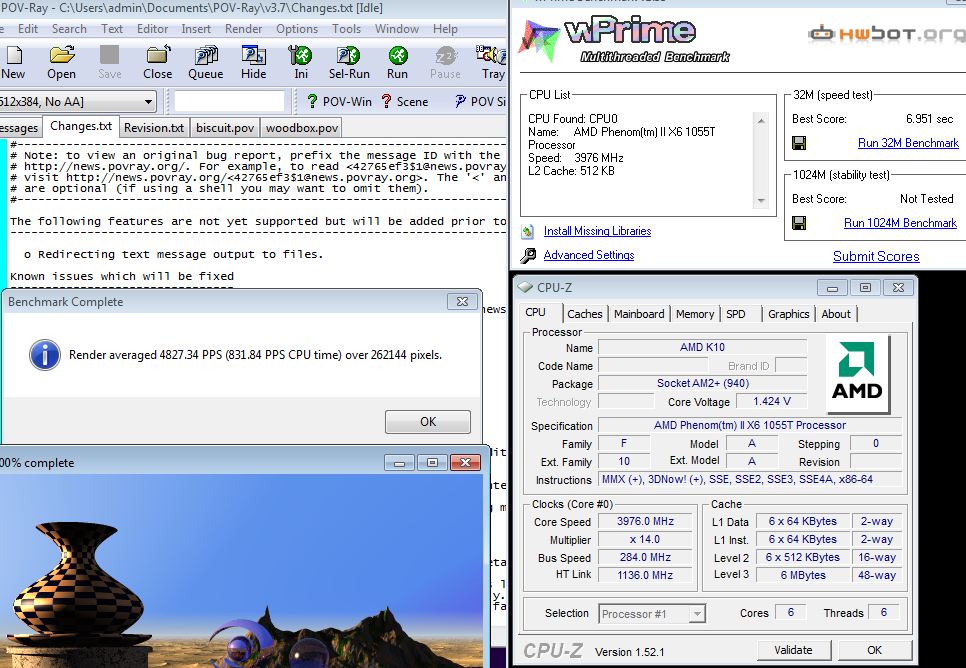Open the Help menu

pyautogui.click(x=445, y=29)
